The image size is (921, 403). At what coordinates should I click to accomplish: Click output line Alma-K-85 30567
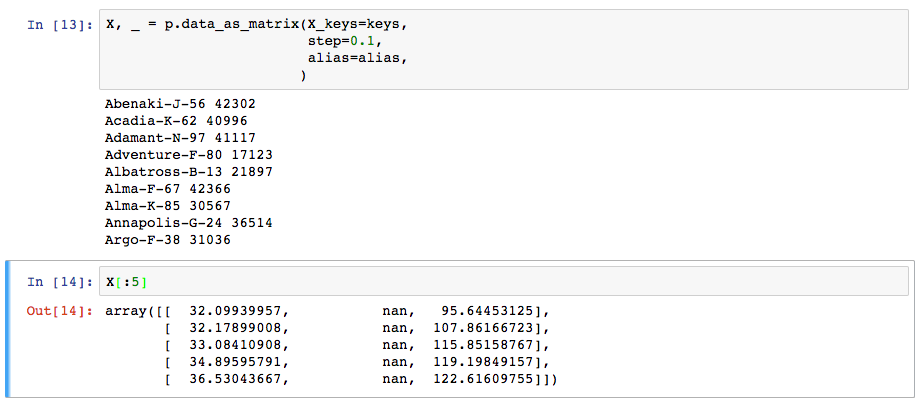pyautogui.click(x=168, y=206)
